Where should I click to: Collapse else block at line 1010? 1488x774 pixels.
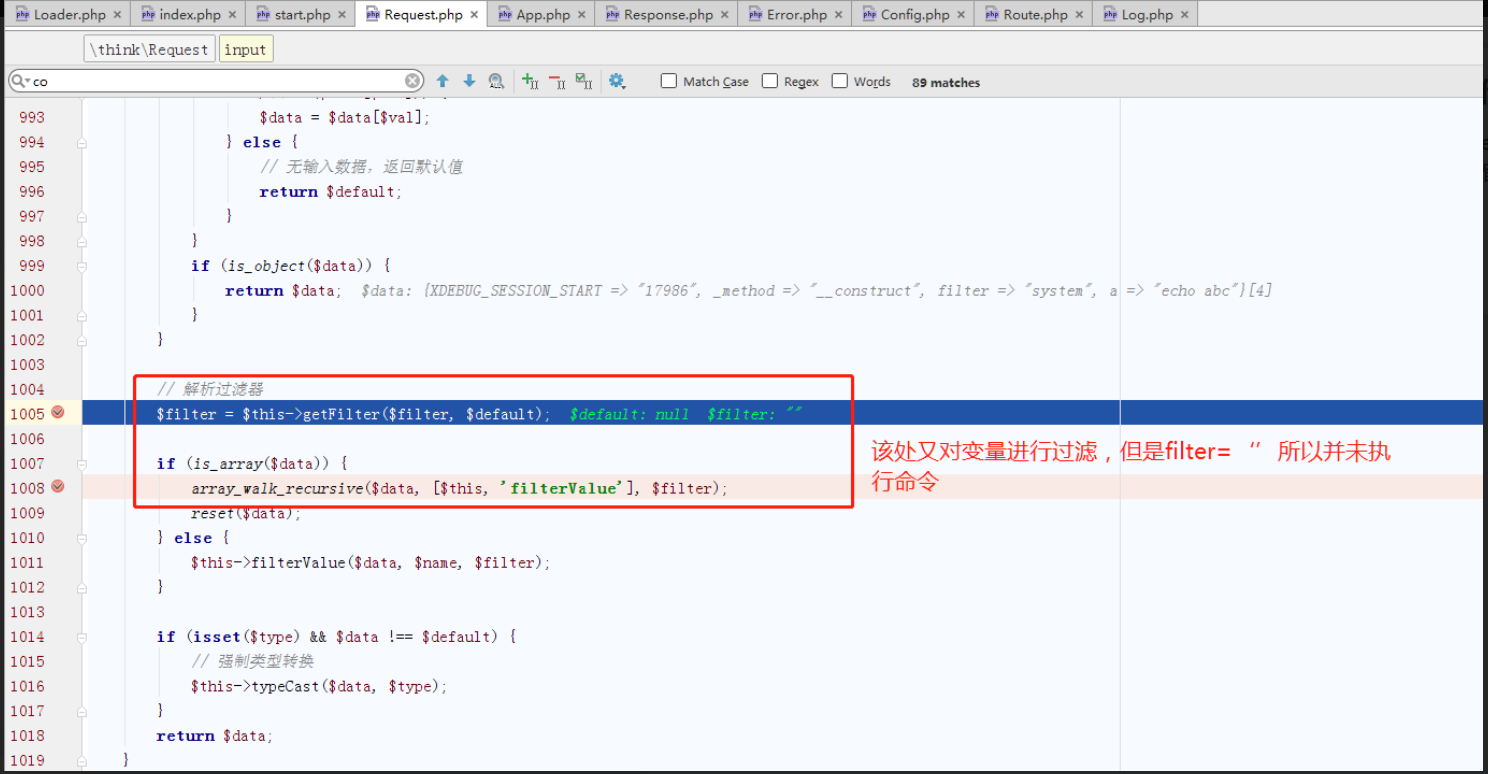[x=81, y=538]
